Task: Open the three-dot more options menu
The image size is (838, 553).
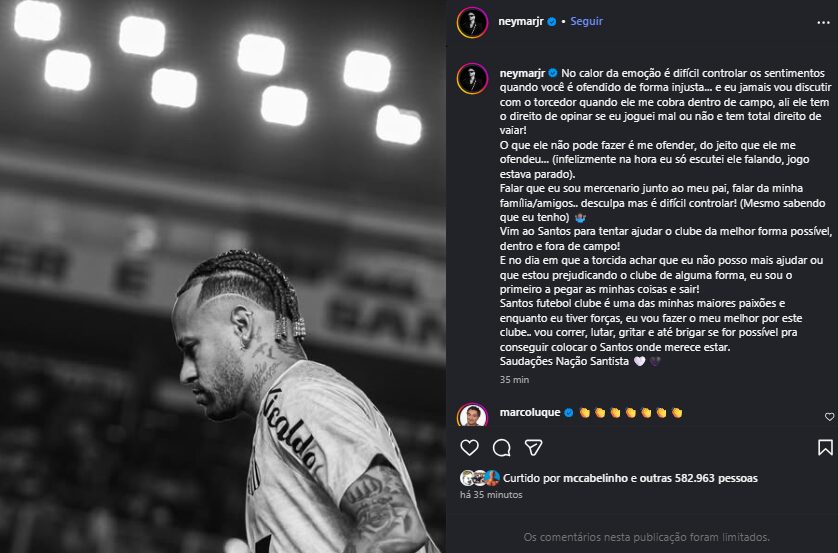Action: pos(823,22)
